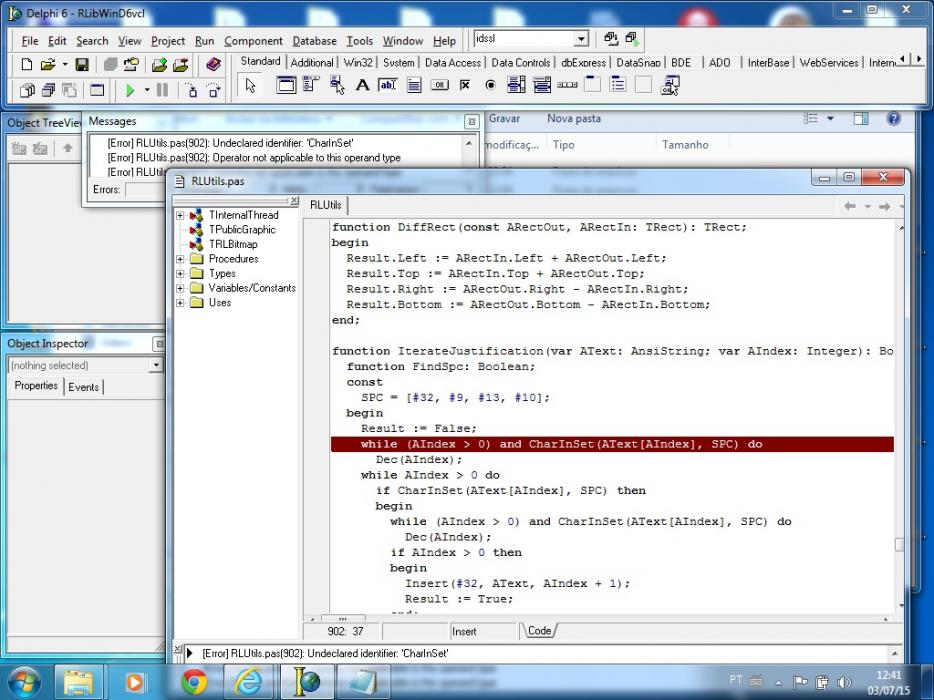Image resolution: width=934 pixels, height=700 pixels.
Task: Open the Tools menu
Action: click(360, 41)
